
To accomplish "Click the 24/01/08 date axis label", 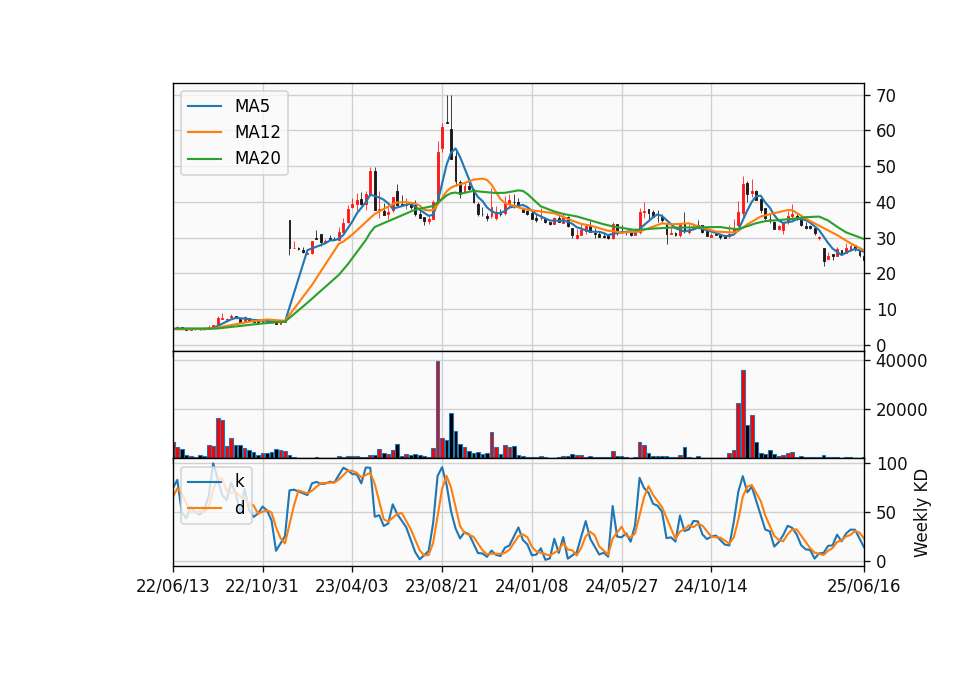I will (x=531, y=586).
